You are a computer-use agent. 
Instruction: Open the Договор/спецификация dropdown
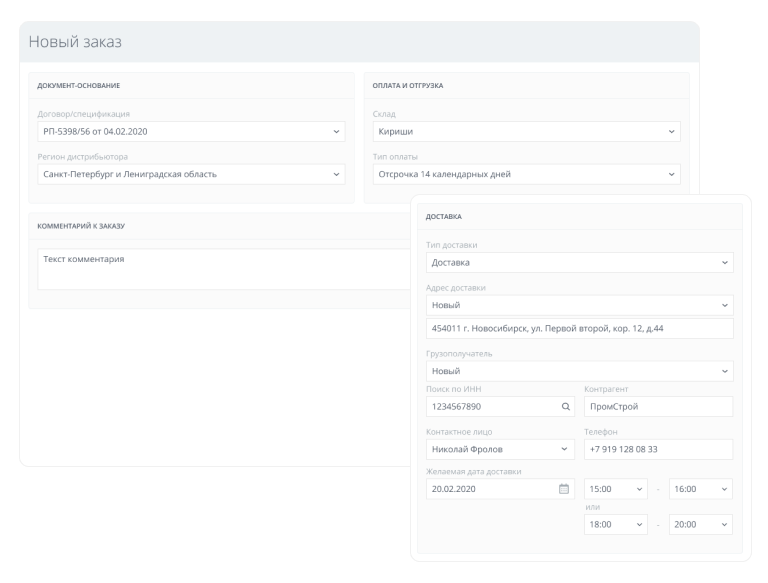[191, 132]
